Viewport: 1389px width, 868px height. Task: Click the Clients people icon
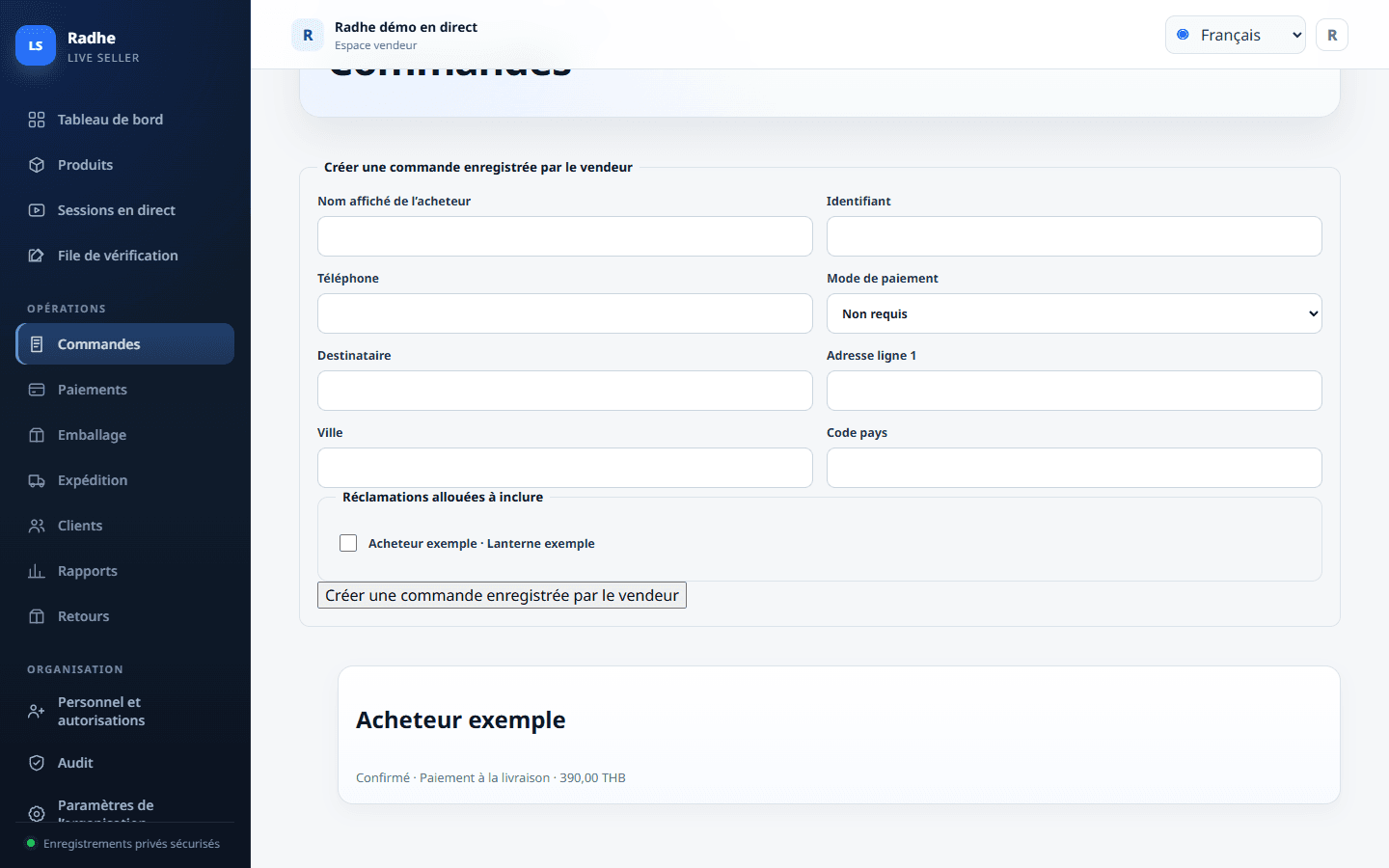[37, 526]
